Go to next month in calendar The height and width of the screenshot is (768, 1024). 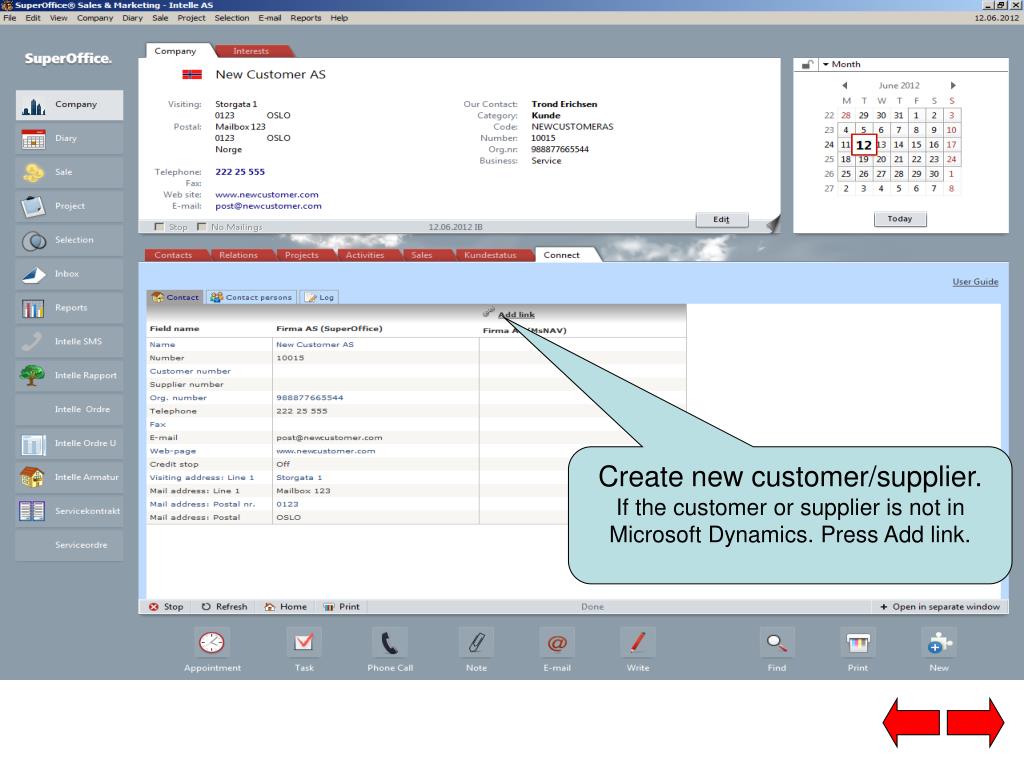coord(953,86)
